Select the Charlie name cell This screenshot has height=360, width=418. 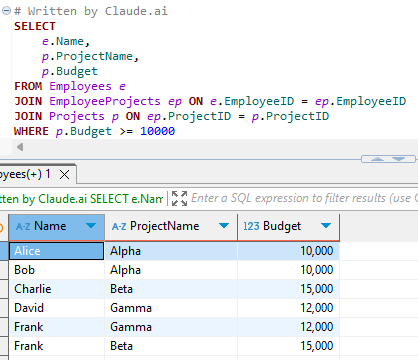click(x=57, y=289)
